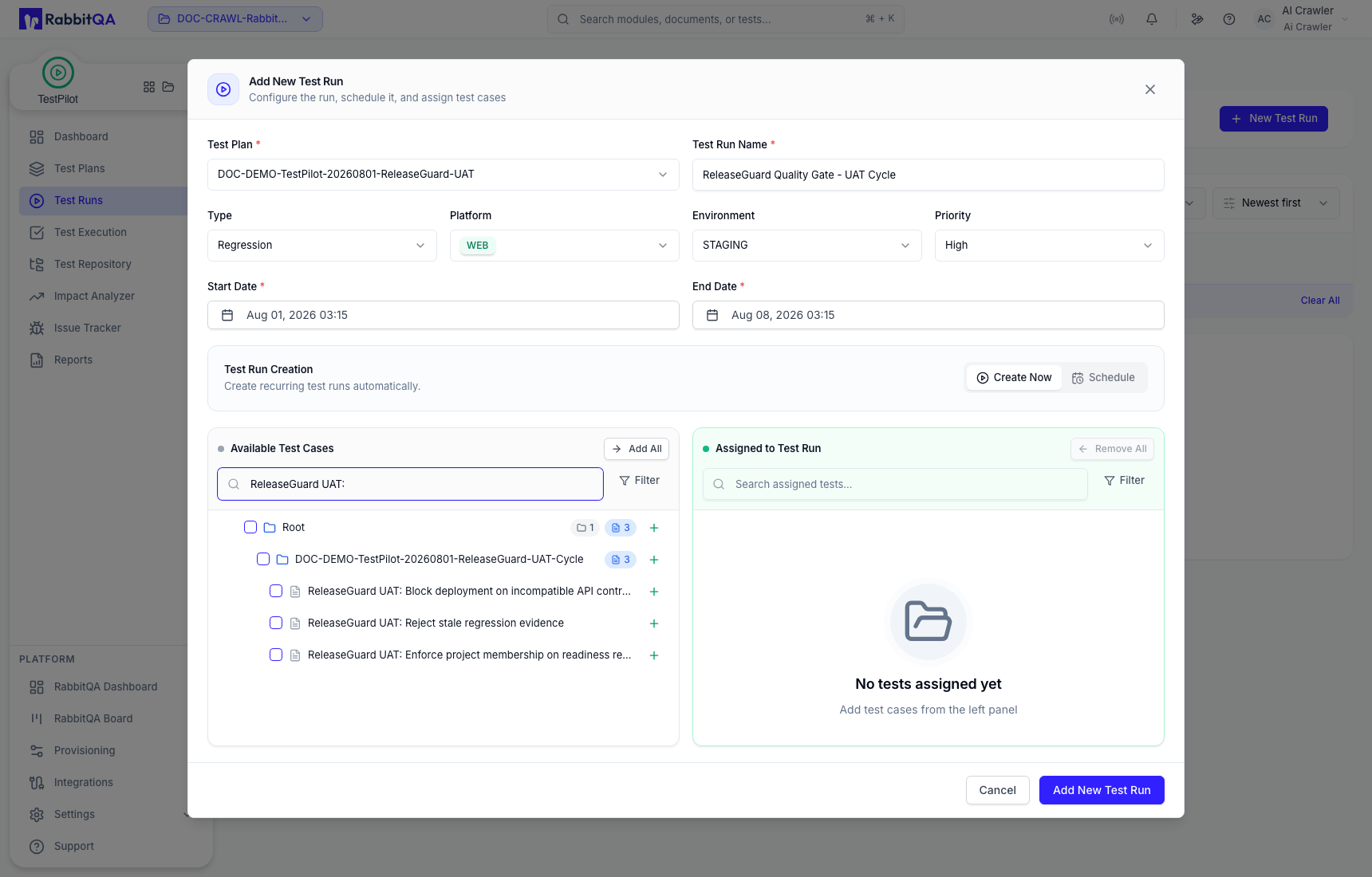Add 'Enforce project membership' test via plus icon
1372x877 pixels.
pos(654,655)
